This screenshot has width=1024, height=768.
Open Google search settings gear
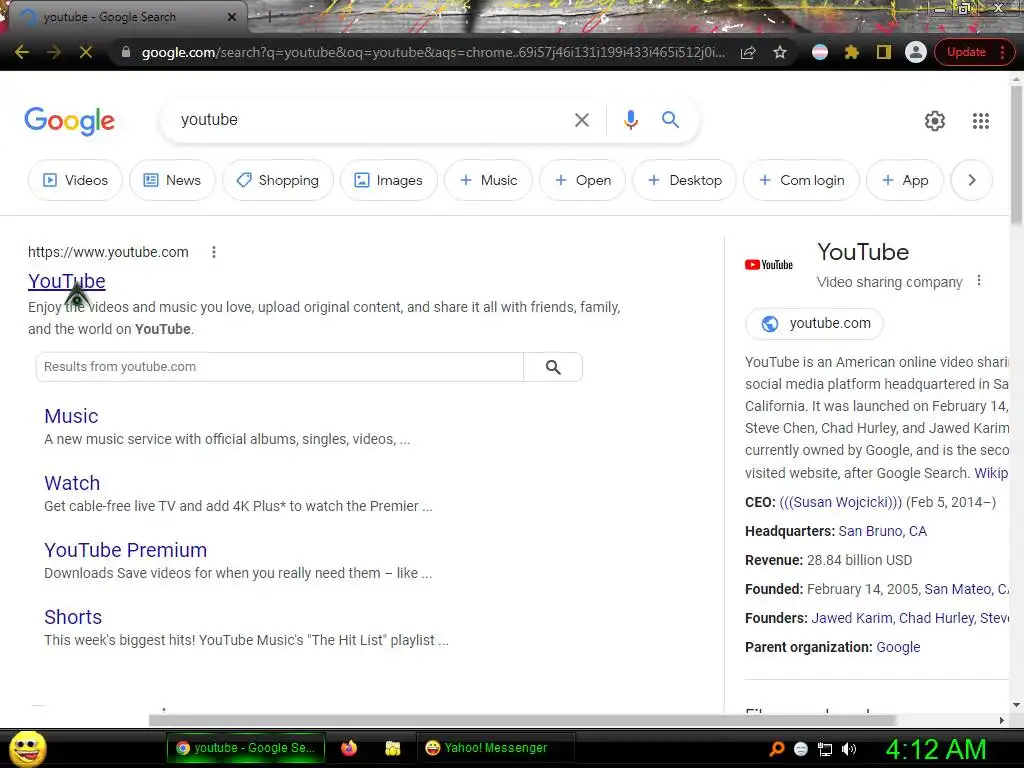[935, 121]
